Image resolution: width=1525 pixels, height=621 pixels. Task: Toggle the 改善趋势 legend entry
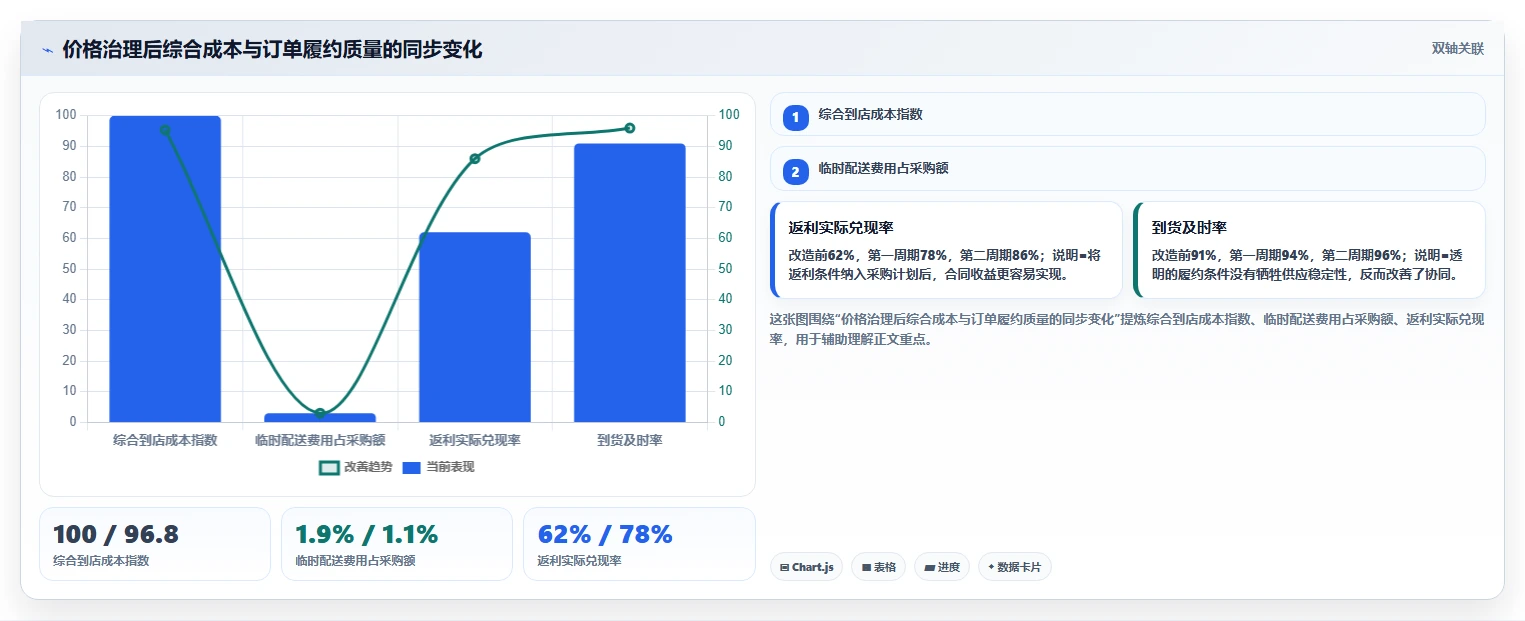356,467
